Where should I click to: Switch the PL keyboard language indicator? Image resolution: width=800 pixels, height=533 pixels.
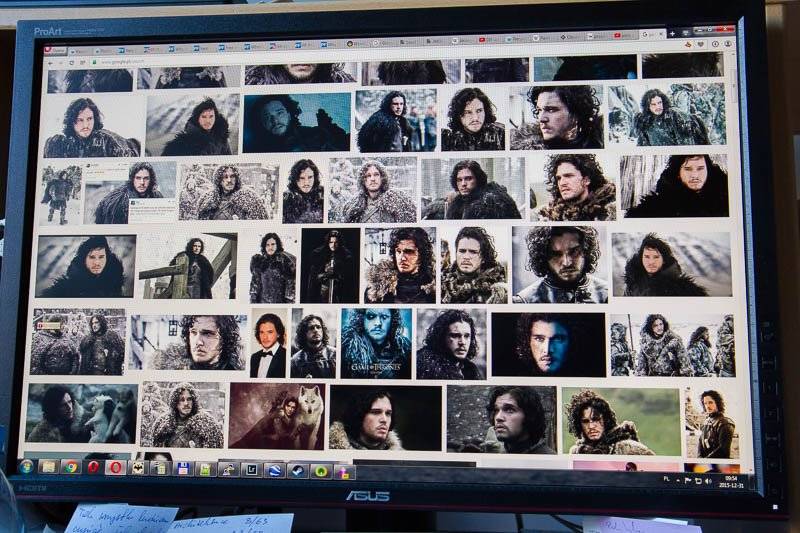click(666, 479)
